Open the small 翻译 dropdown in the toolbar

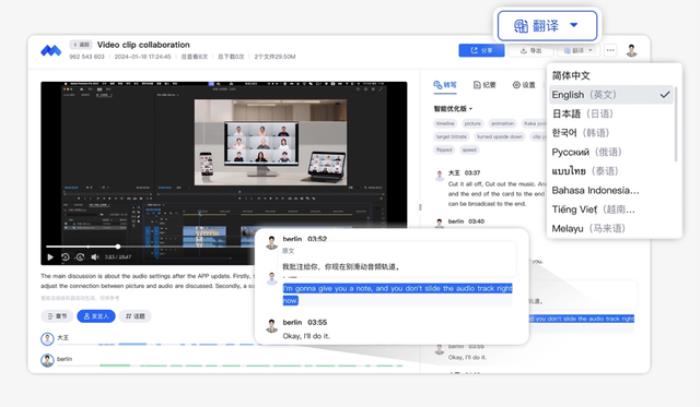click(x=578, y=50)
